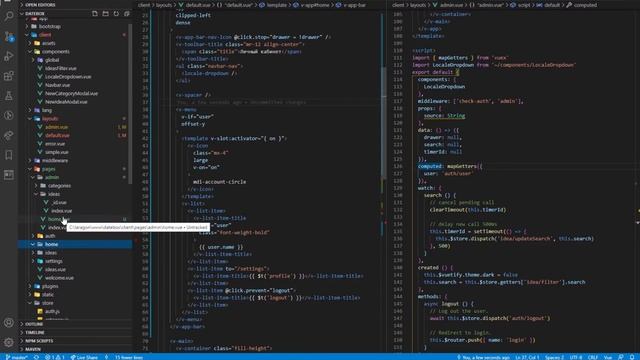Click the UTF-8 encoding indicator

[x=576, y=357]
